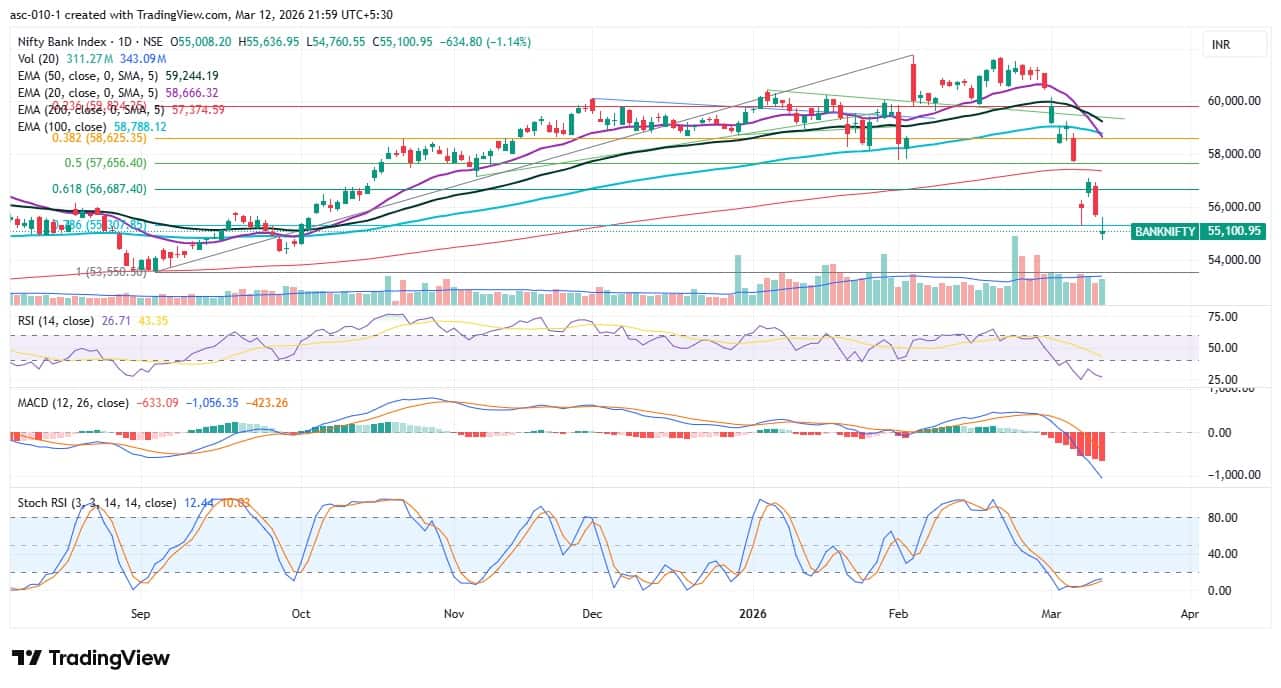
Task: Click the 58,000.00 price axis level
Action: click(x=1234, y=154)
